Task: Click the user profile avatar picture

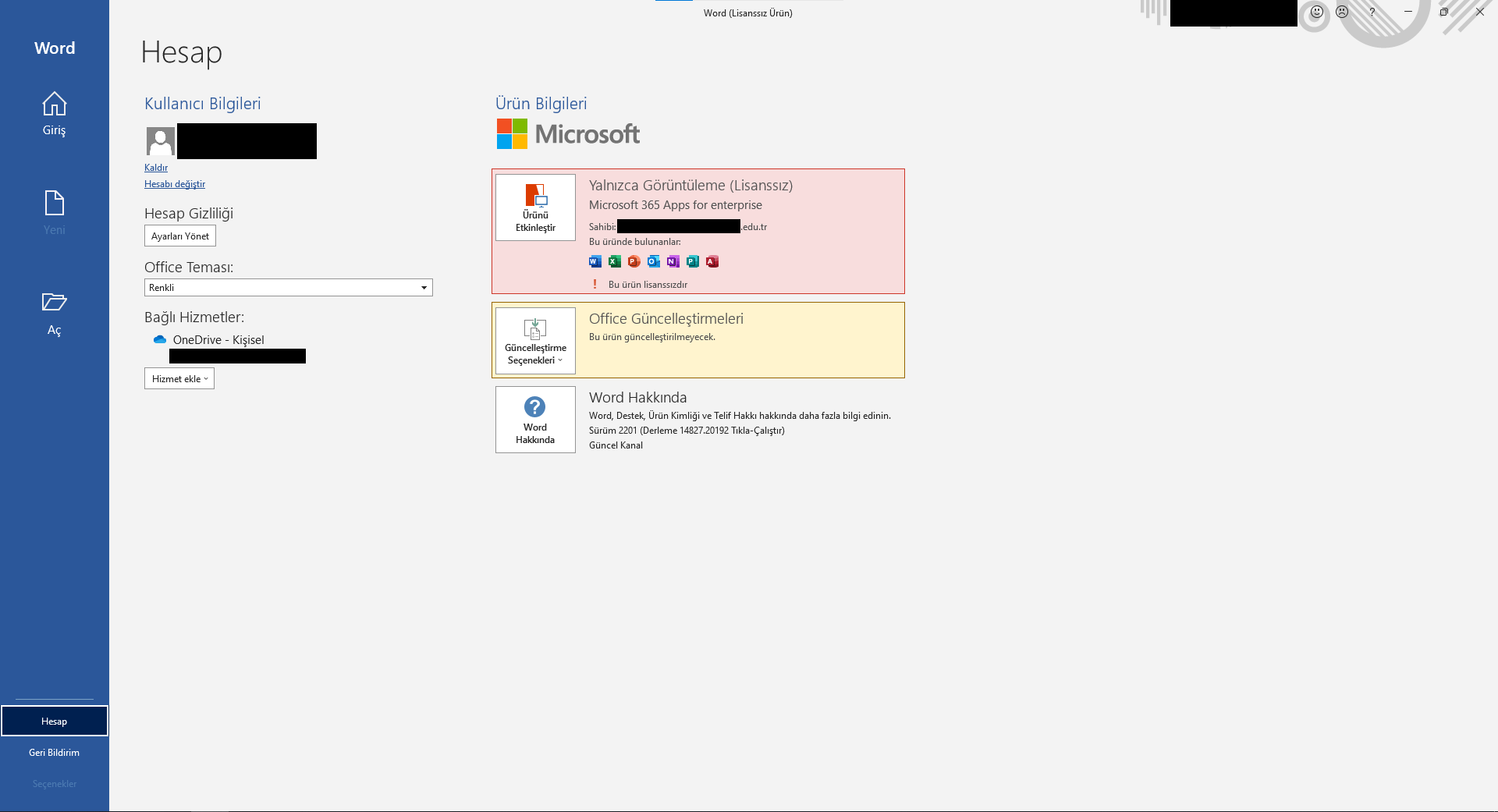Action: coord(161,141)
